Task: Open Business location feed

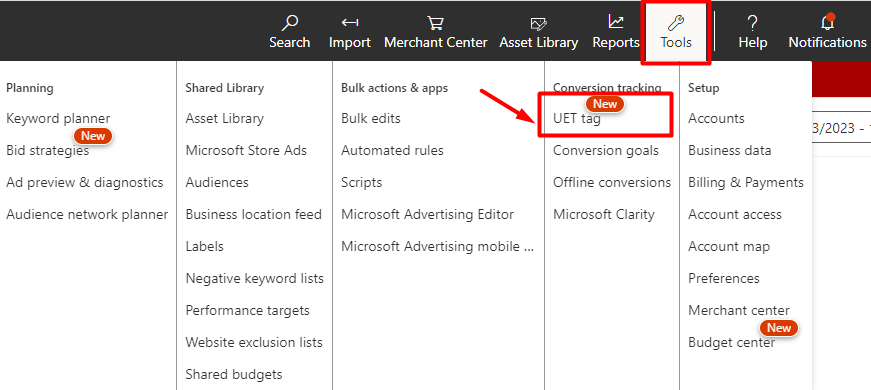Action: pyautogui.click(x=254, y=214)
